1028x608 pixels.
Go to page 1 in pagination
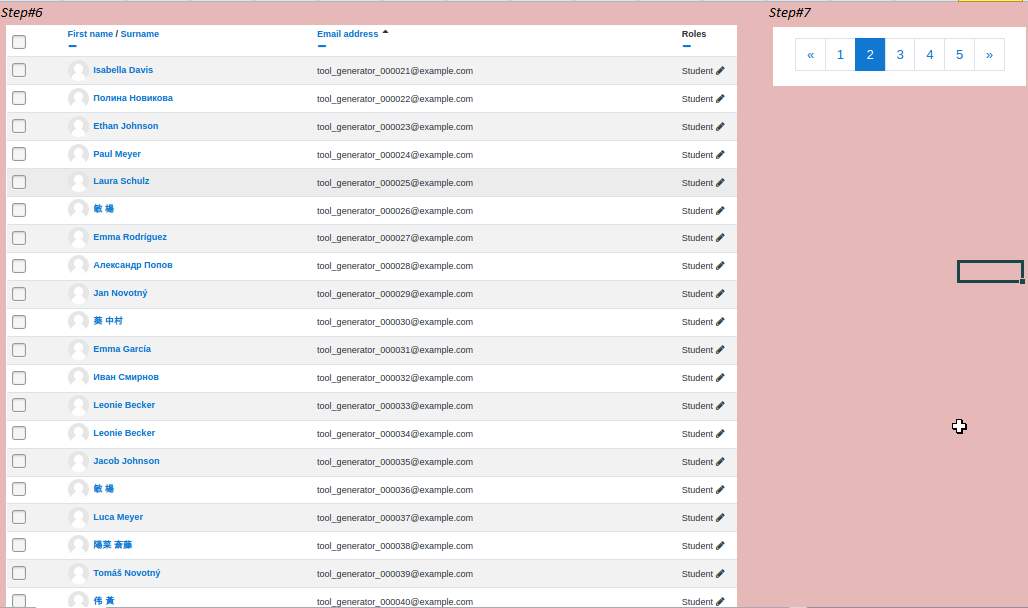click(840, 54)
